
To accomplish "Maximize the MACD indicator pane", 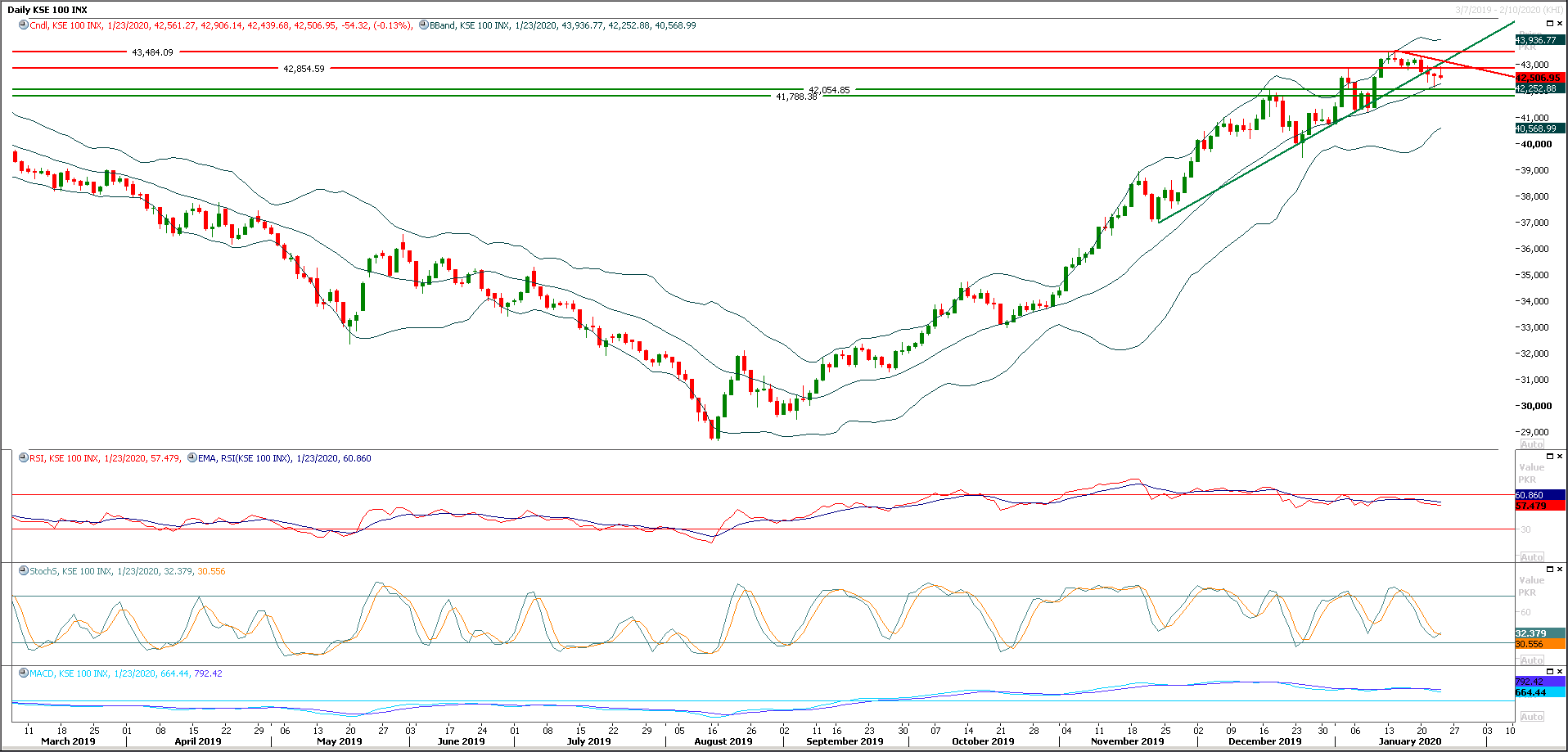I will coord(1549,672).
